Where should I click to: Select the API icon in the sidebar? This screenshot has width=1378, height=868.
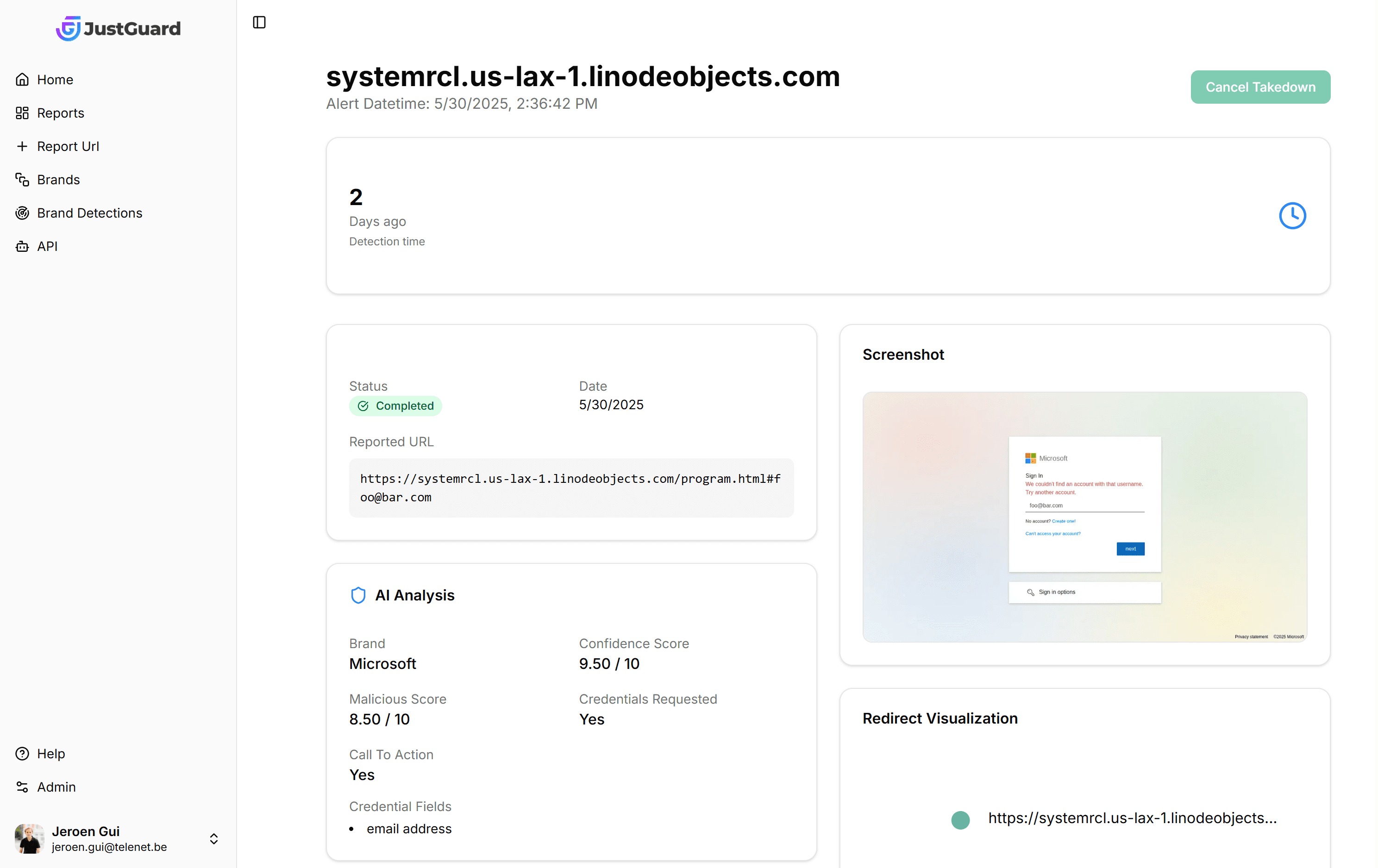click(x=22, y=246)
